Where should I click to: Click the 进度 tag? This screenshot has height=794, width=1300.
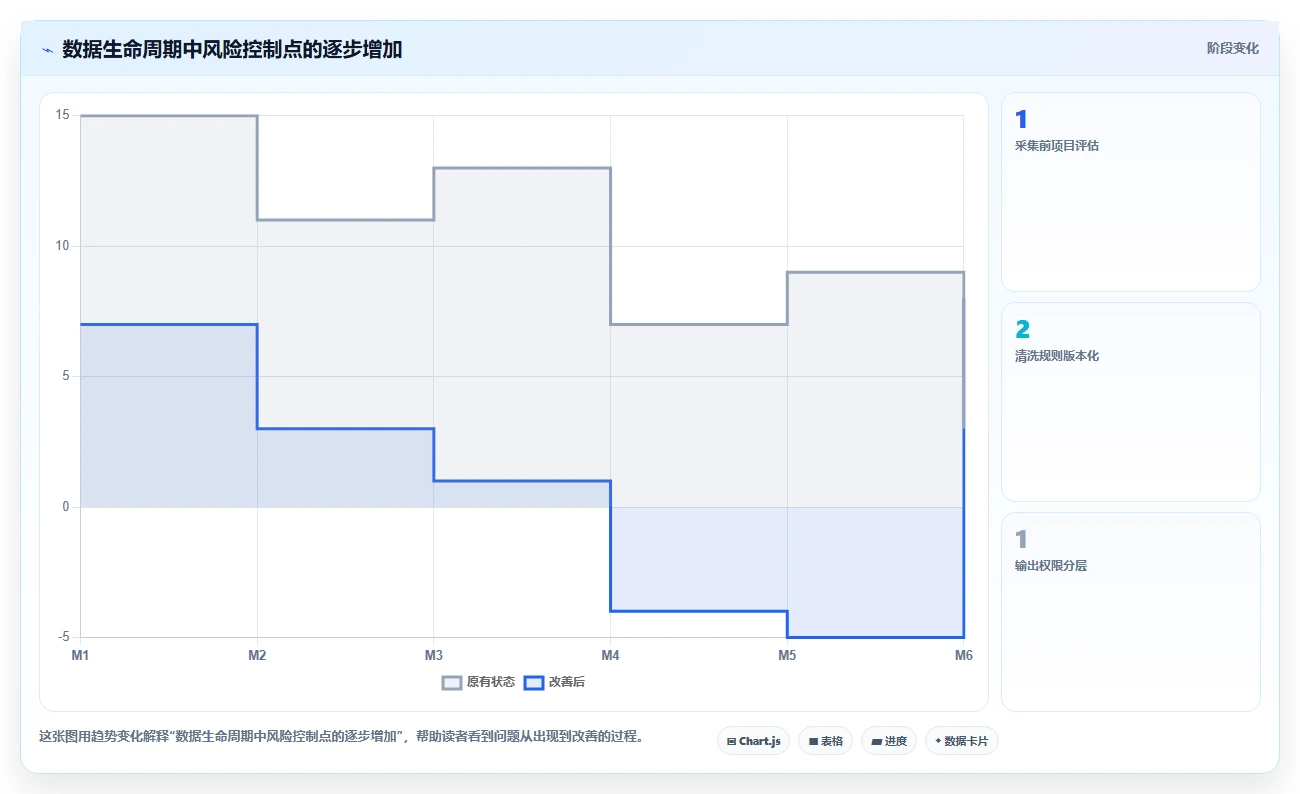[889, 741]
